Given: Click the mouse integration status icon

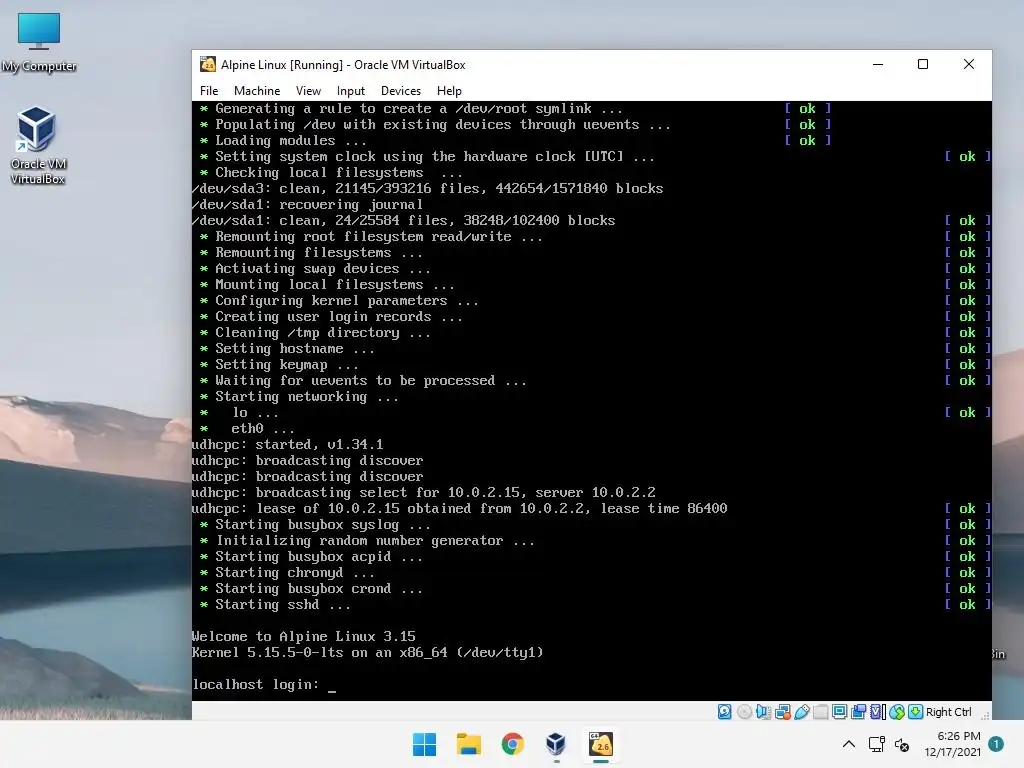Looking at the screenshot, I should (897, 712).
